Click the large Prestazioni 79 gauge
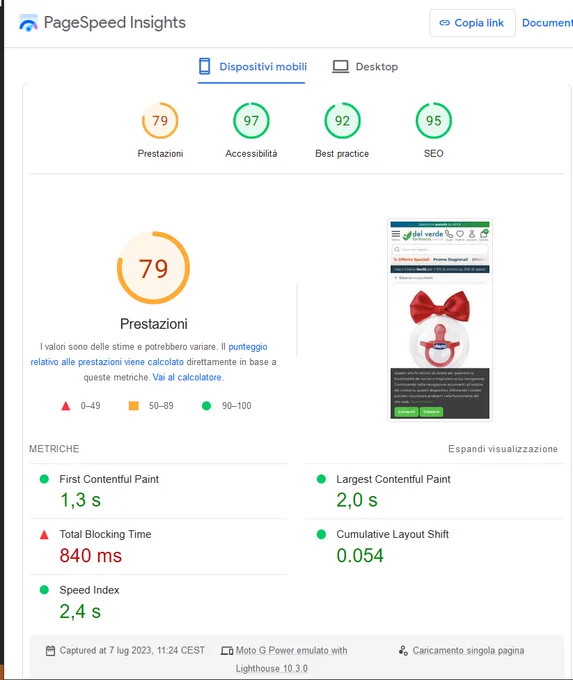Screen dimensions: 573x680 pos(154,268)
